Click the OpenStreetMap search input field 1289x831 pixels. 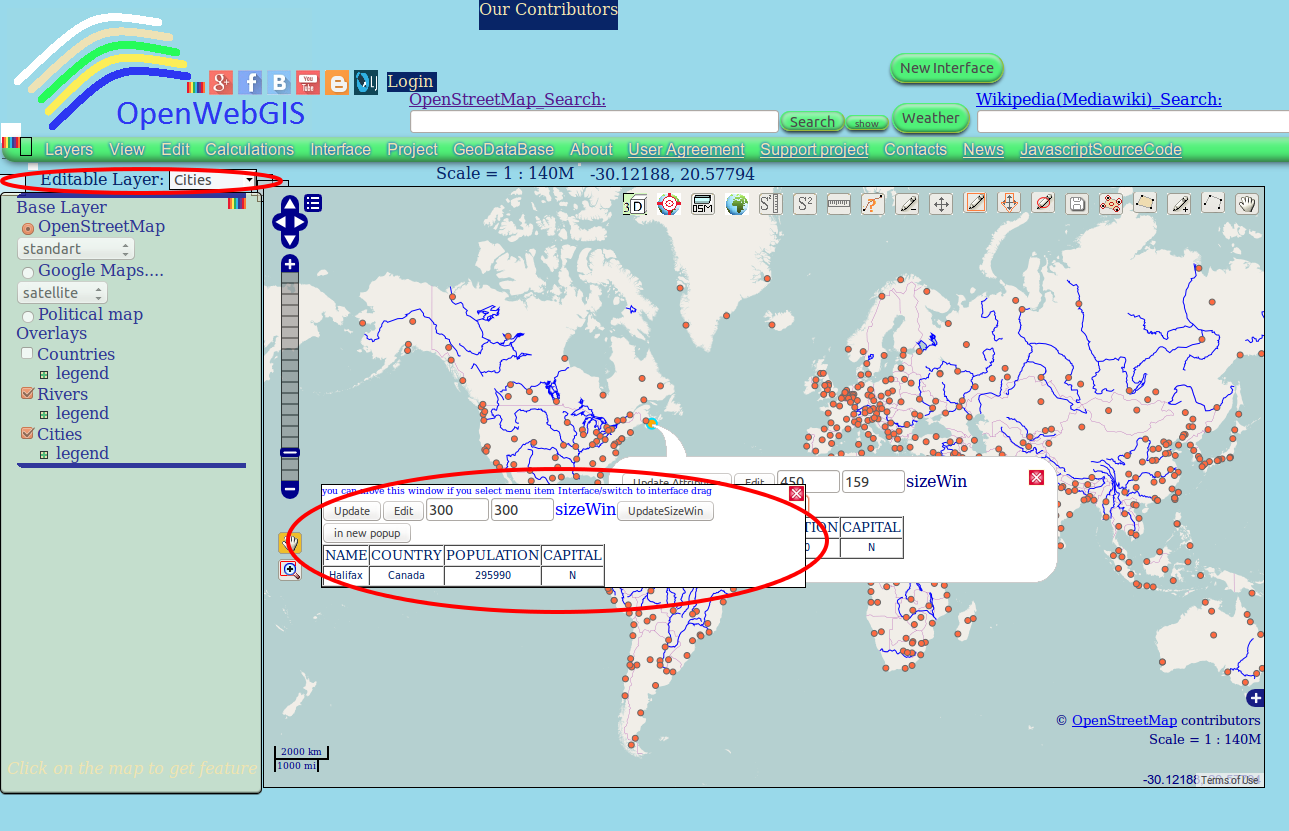594,122
